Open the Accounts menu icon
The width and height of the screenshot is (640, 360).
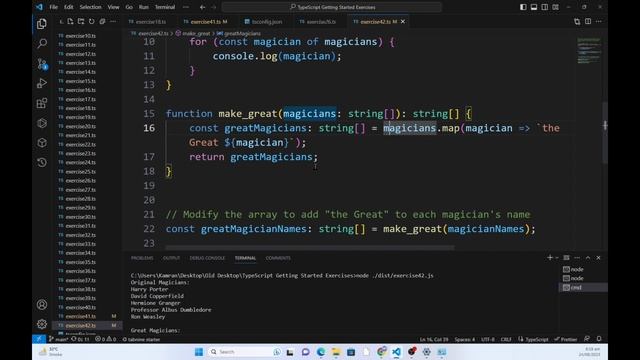(42, 304)
